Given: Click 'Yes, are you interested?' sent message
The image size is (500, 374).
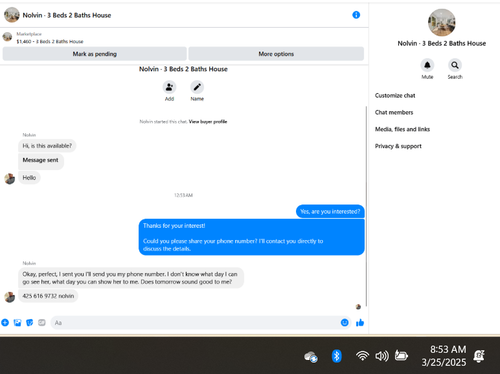Looking at the screenshot, I should [x=330, y=212].
